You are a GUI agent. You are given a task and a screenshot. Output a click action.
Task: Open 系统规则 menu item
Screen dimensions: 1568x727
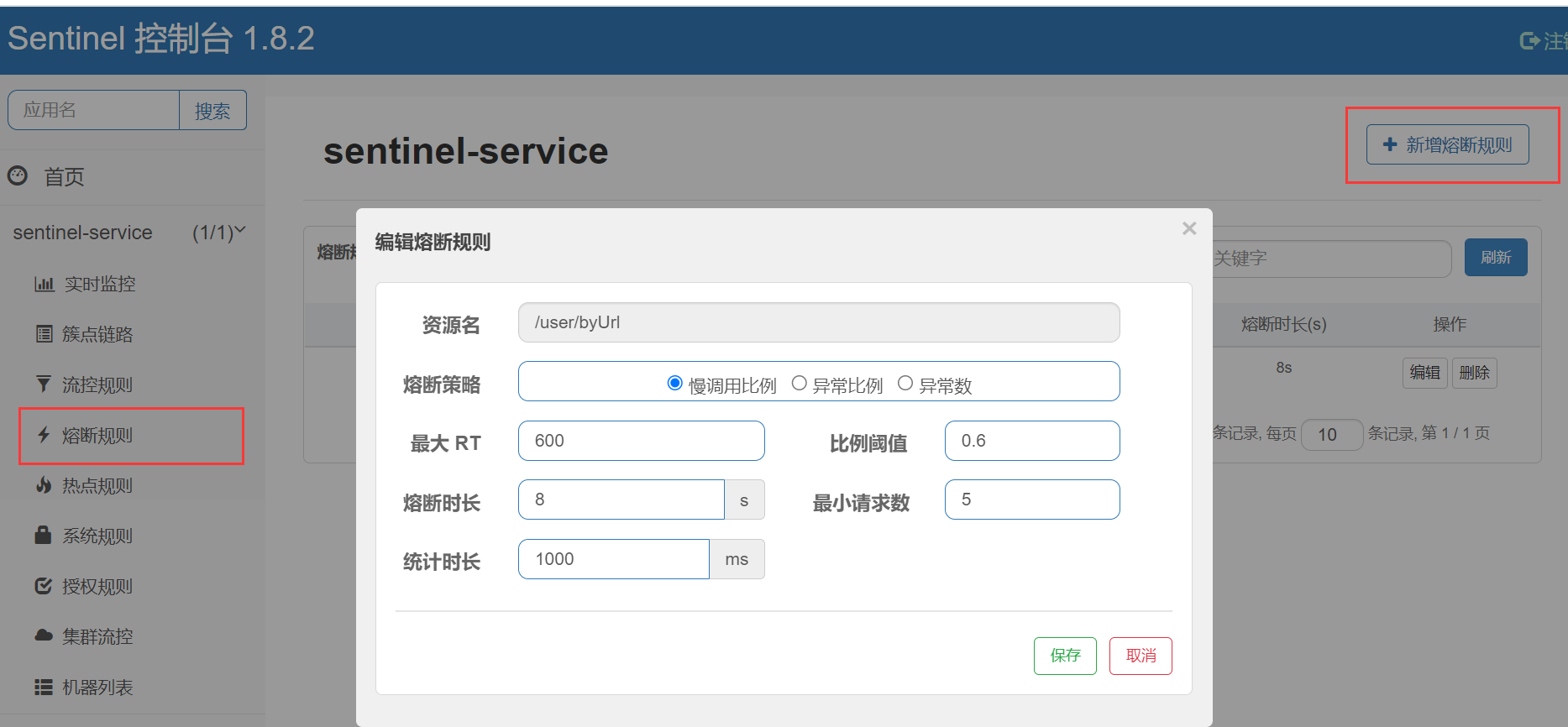[97, 536]
